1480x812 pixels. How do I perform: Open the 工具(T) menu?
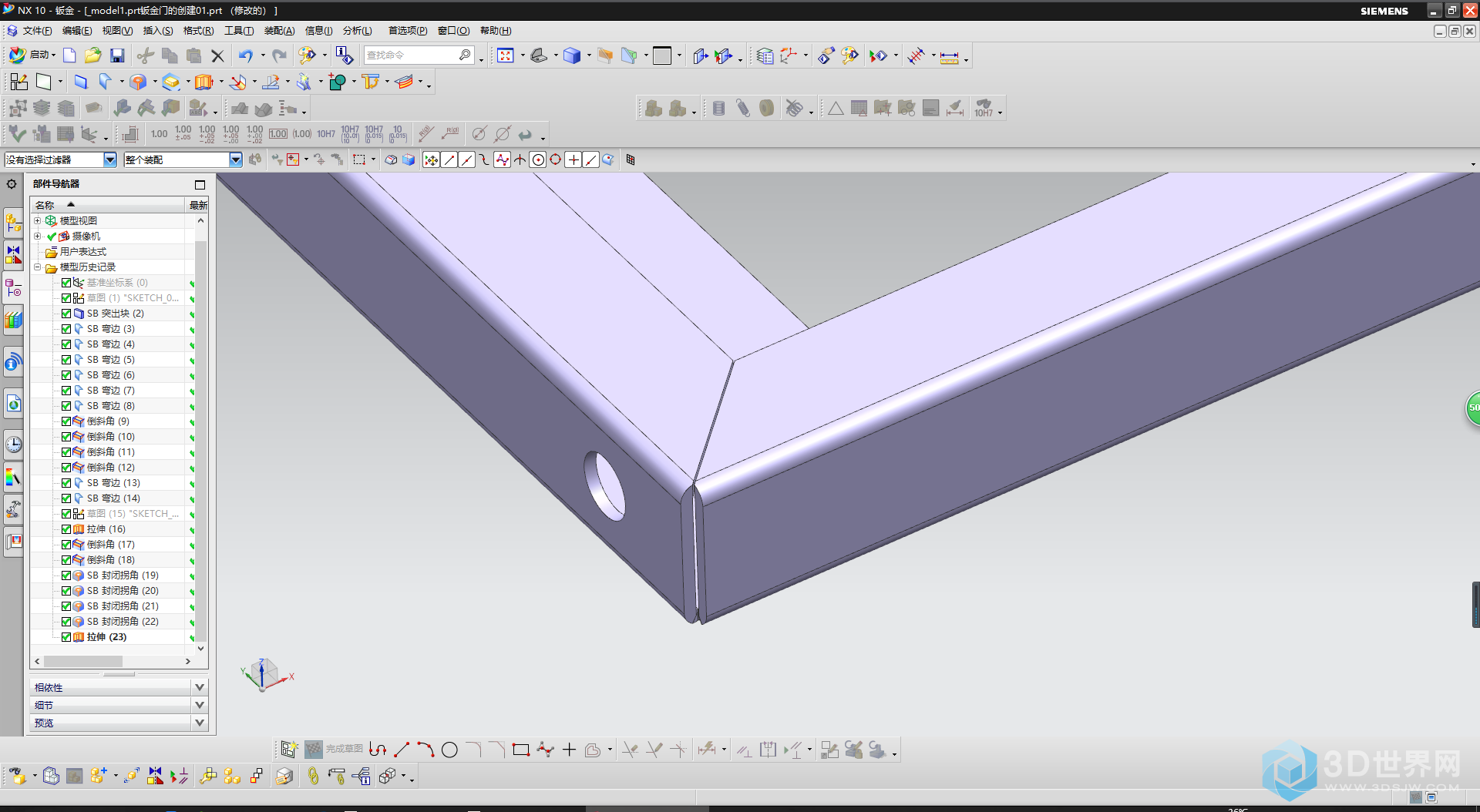click(239, 31)
